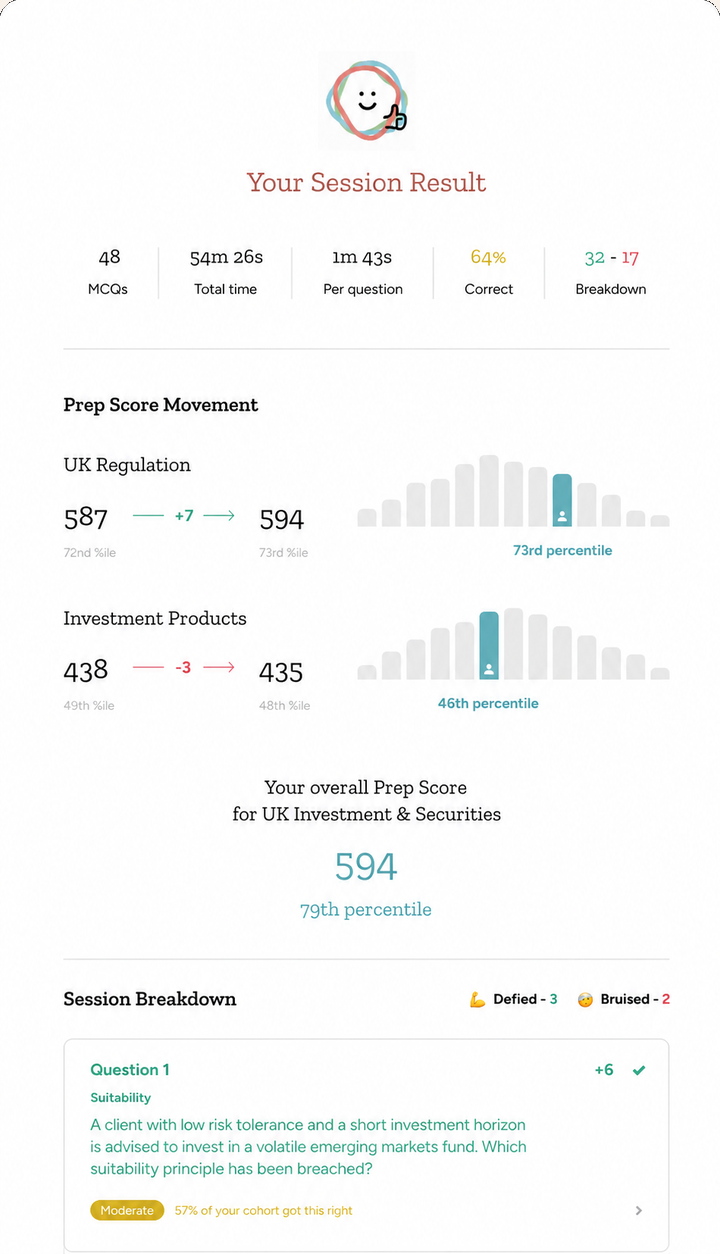Click the 46th percentile label
The height and width of the screenshot is (1254, 720).
(x=488, y=703)
